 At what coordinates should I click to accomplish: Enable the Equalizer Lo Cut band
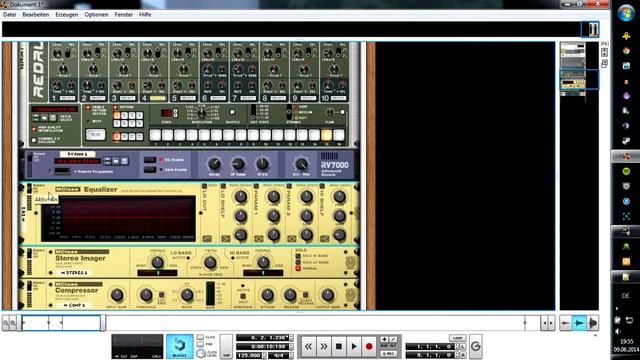204,186
